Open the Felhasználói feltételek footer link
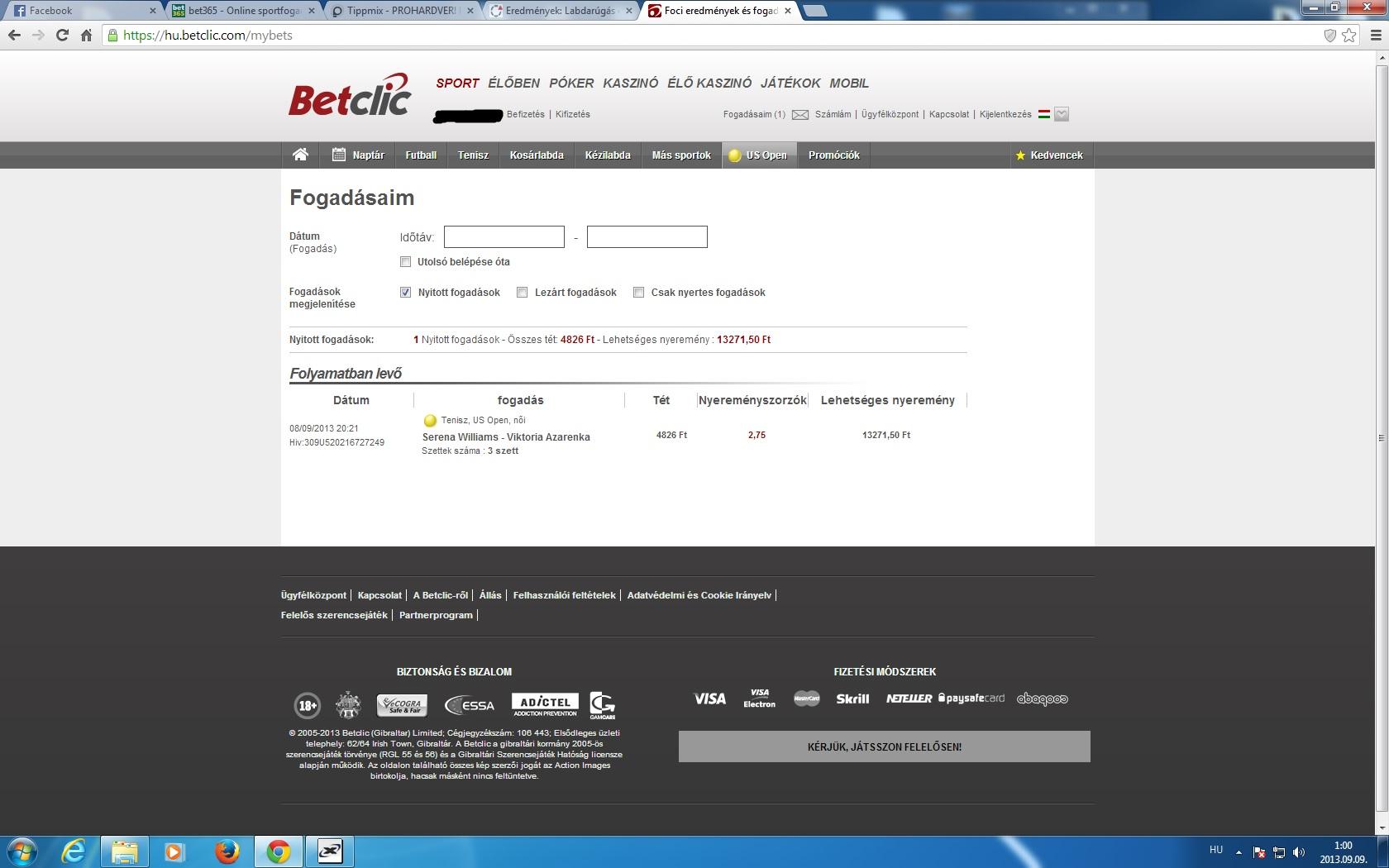The image size is (1389, 868). 565,595
